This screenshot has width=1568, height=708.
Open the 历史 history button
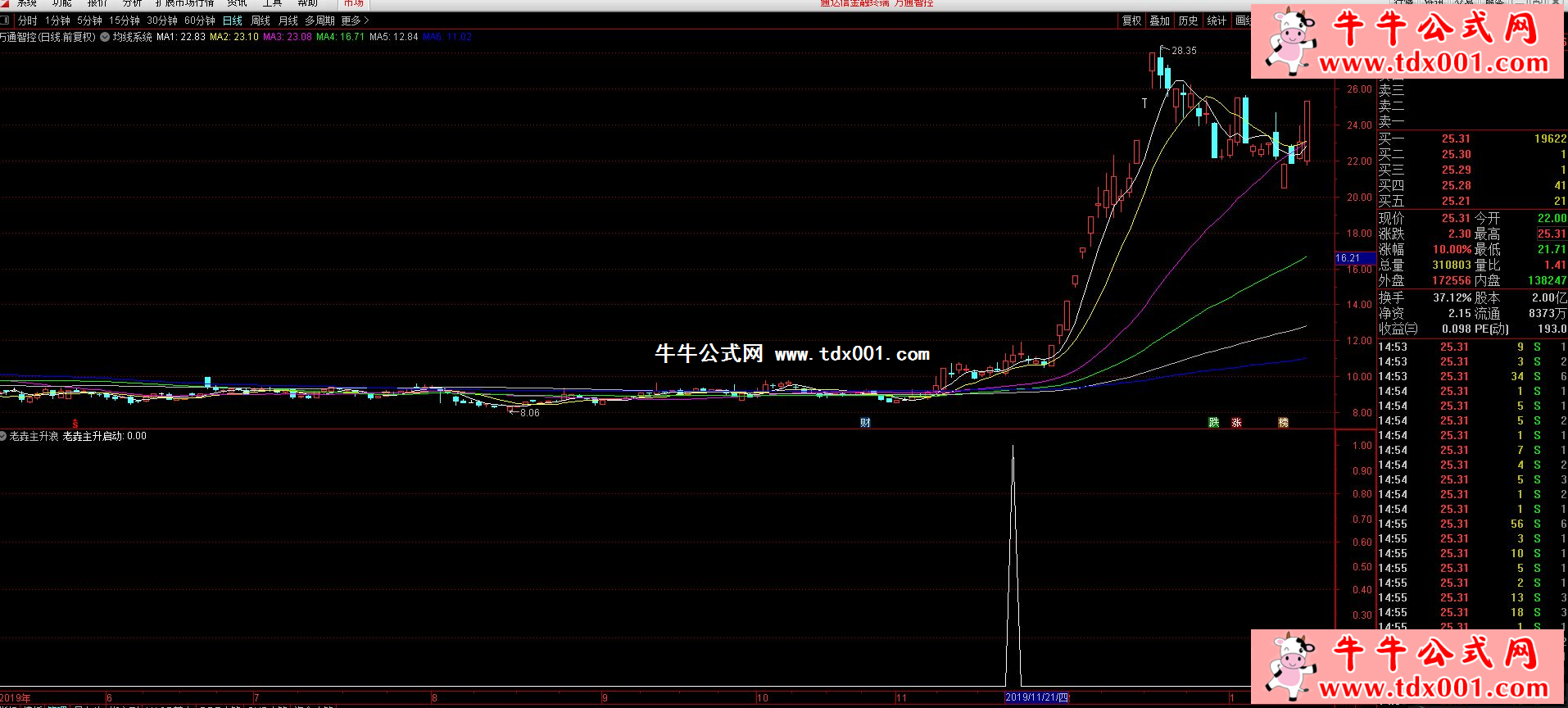pyautogui.click(x=1188, y=20)
